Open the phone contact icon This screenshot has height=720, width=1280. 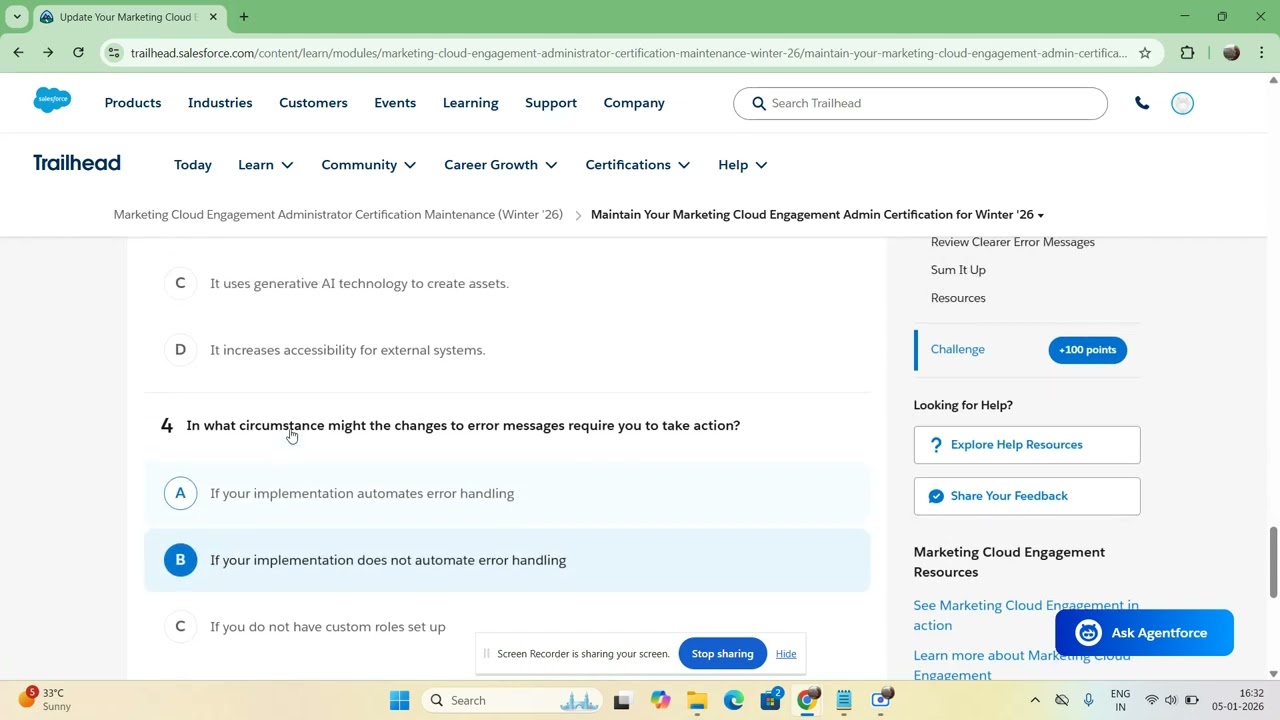tap(1142, 103)
